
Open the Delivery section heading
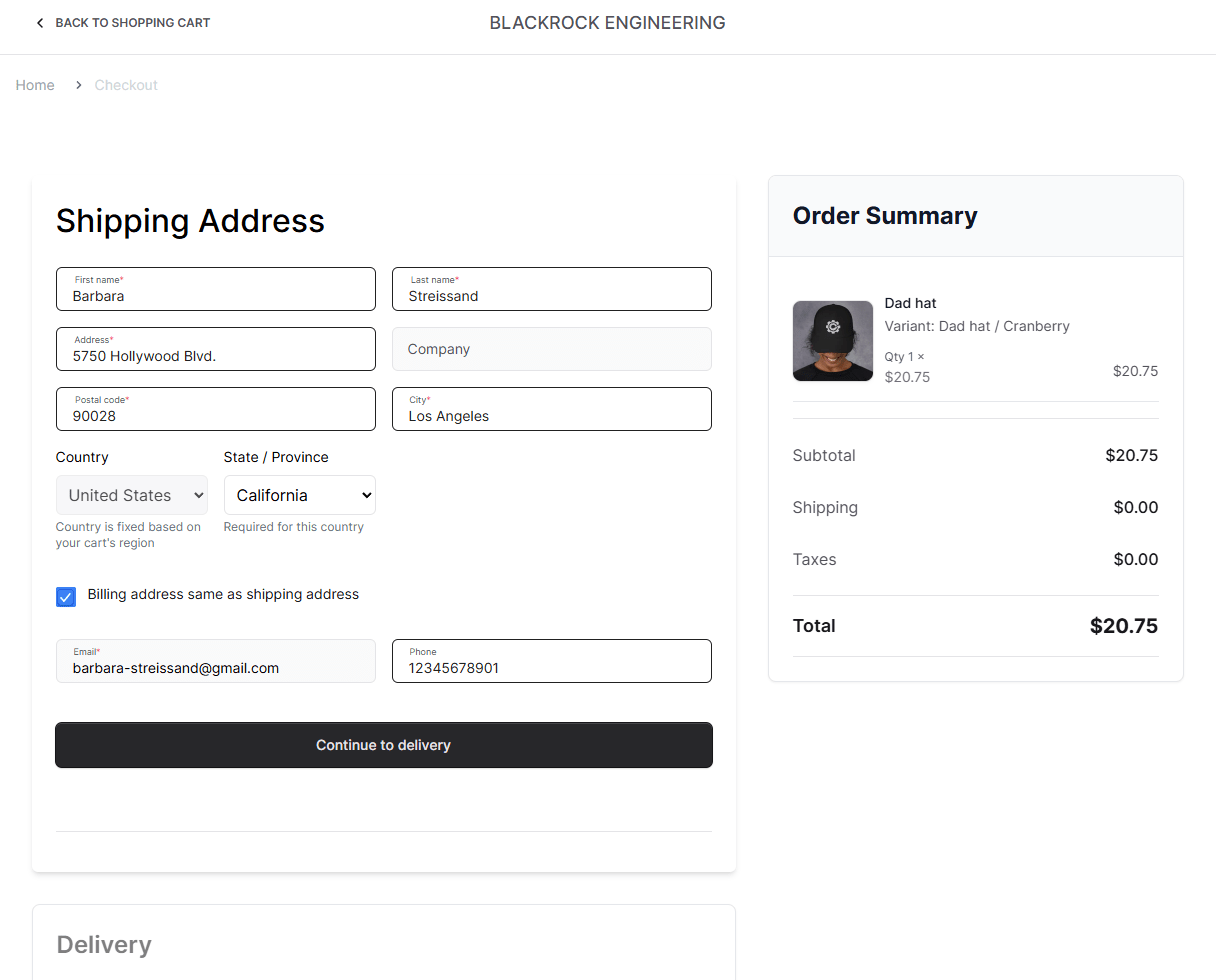tap(104, 944)
